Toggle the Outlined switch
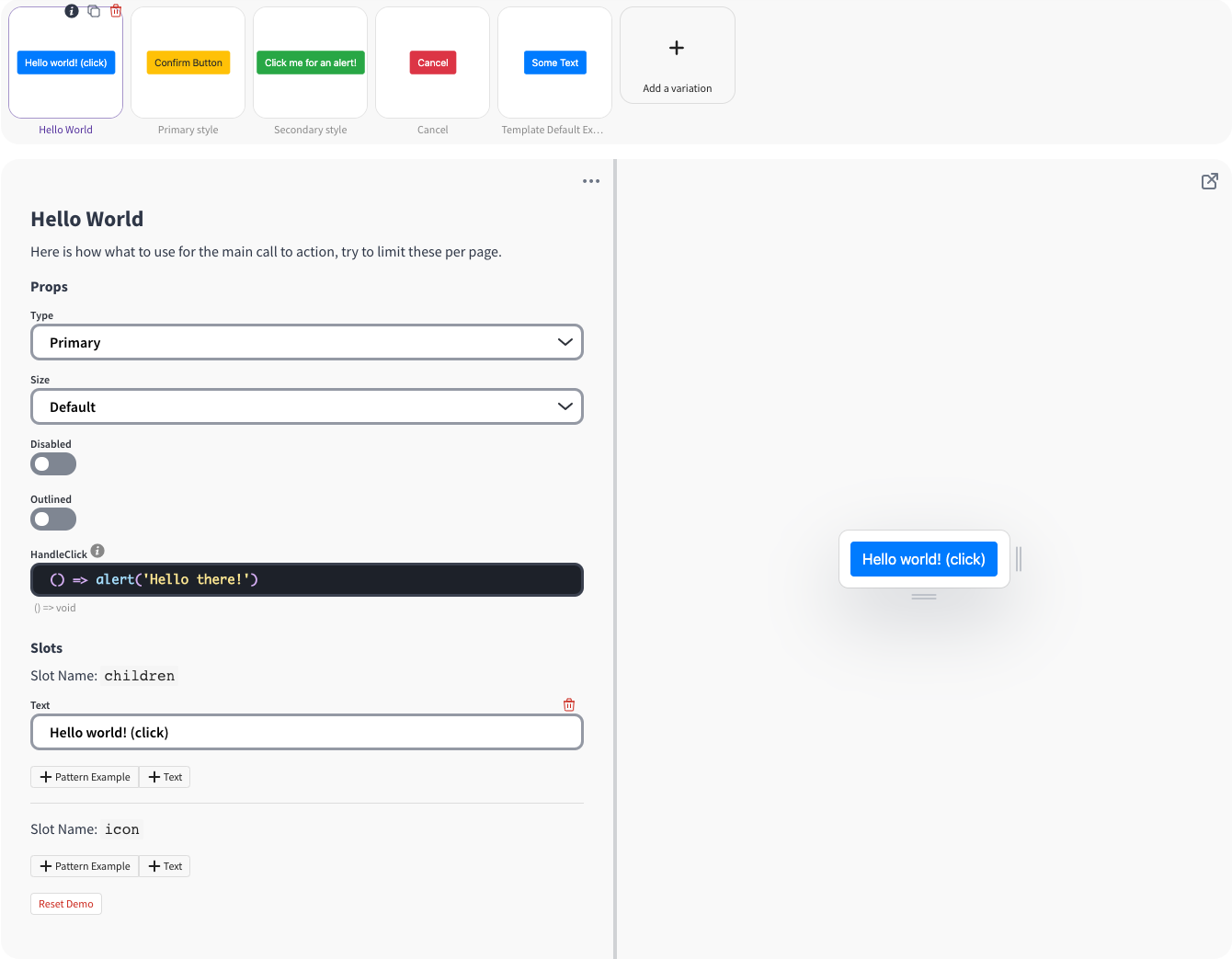This screenshot has height=959, width=1232. coord(53,519)
